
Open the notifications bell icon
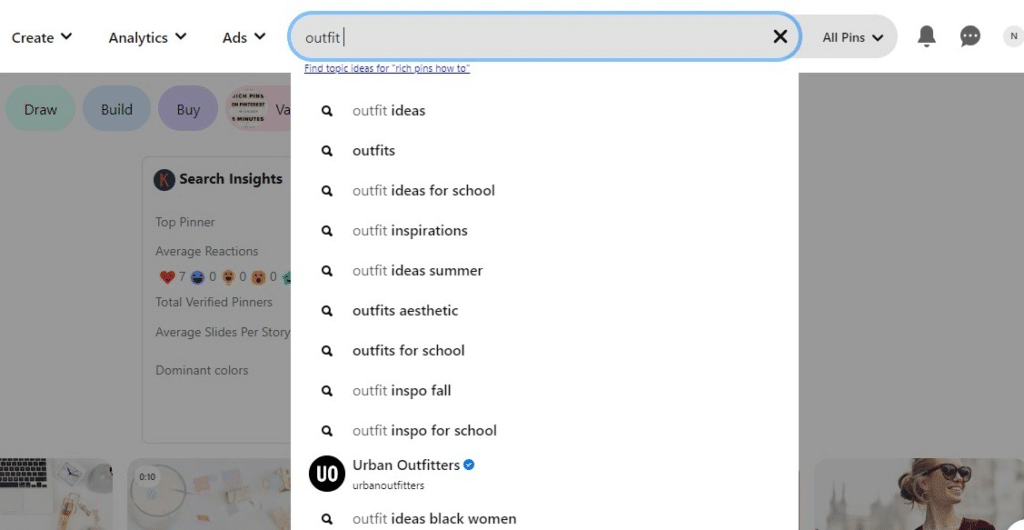926,37
